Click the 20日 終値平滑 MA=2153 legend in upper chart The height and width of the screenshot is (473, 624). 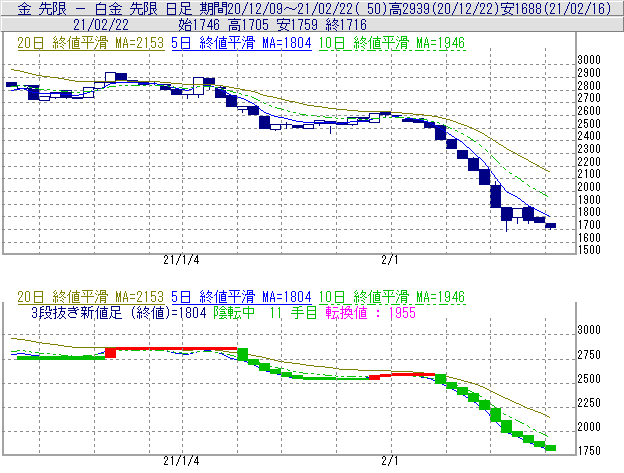[91, 43]
